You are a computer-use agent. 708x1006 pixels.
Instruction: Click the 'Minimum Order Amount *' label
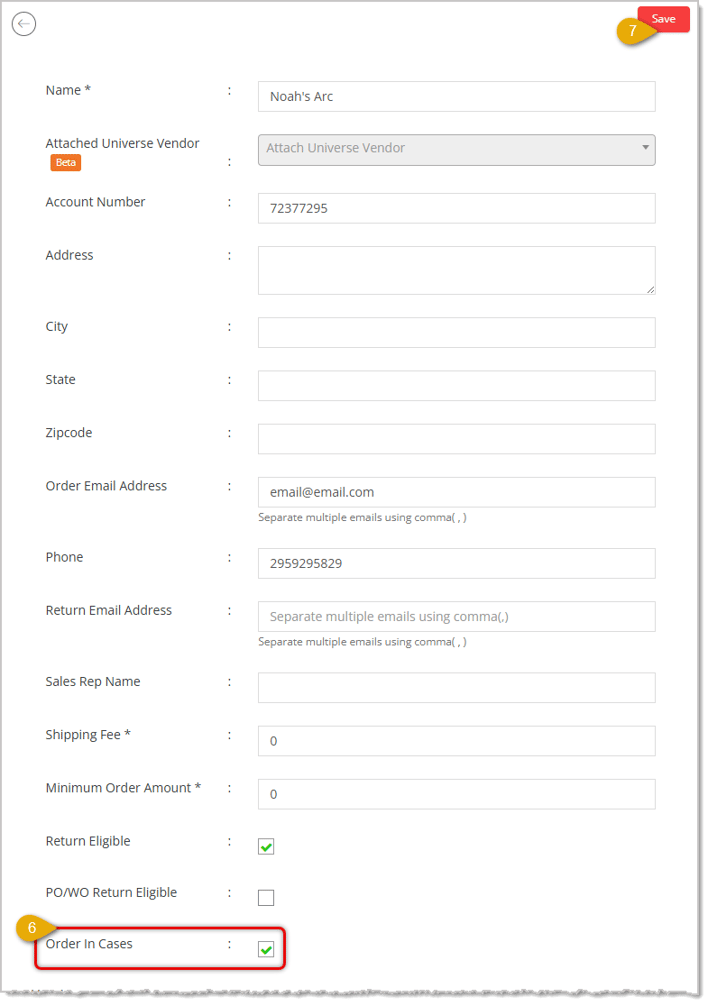click(x=123, y=789)
